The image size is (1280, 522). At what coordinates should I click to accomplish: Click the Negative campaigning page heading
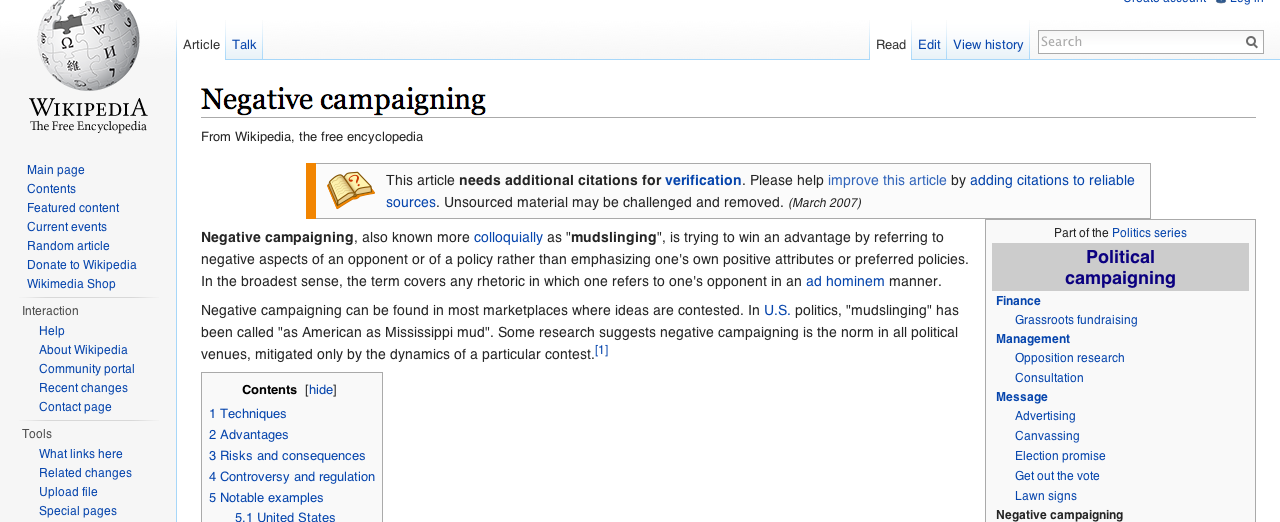[343, 99]
